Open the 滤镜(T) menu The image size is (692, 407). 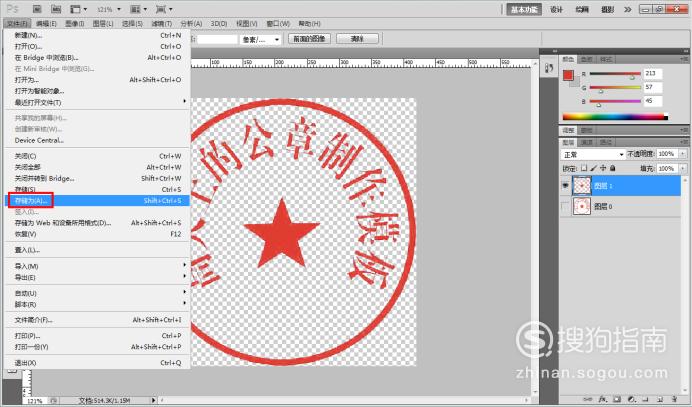click(162, 23)
